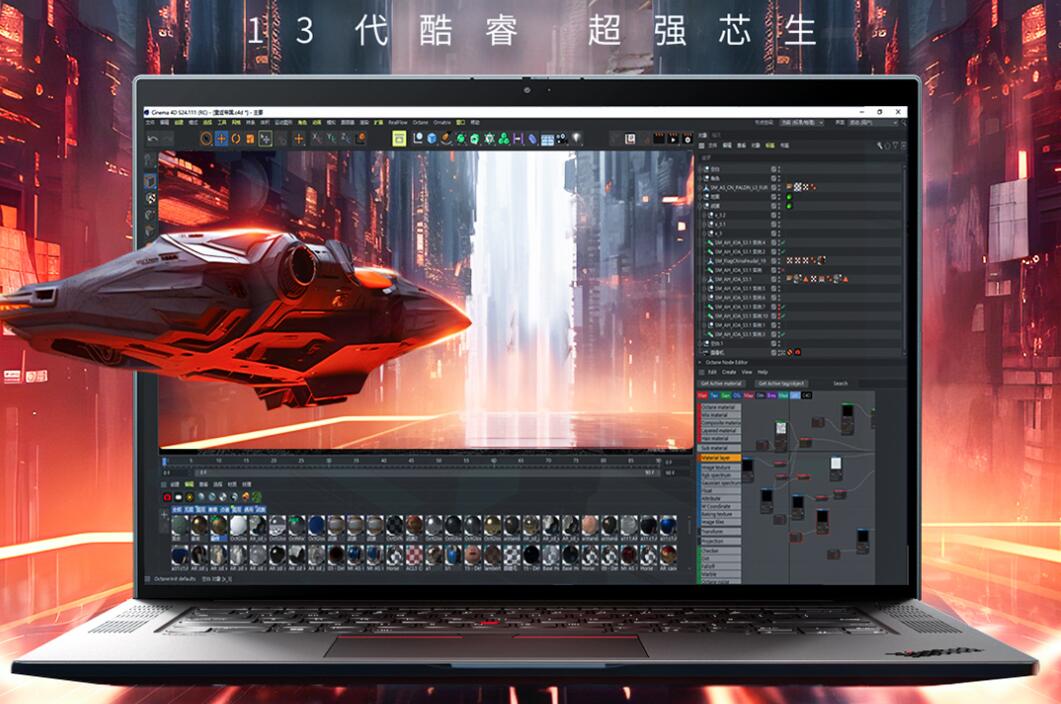Expand the SM_FlagChinaHeulid object tree
Image resolution: width=1061 pixels, height=704 pixels.
tap(703, 260)
